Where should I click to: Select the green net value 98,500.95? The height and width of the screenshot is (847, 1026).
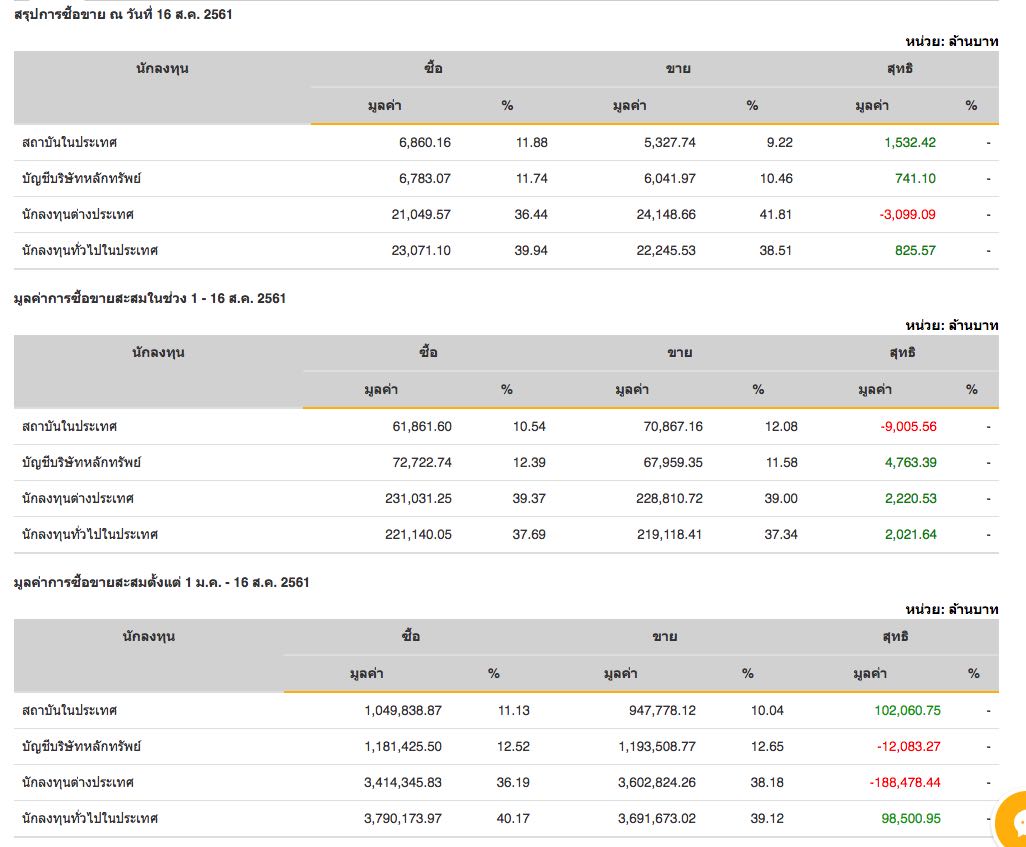click(910, 818)
